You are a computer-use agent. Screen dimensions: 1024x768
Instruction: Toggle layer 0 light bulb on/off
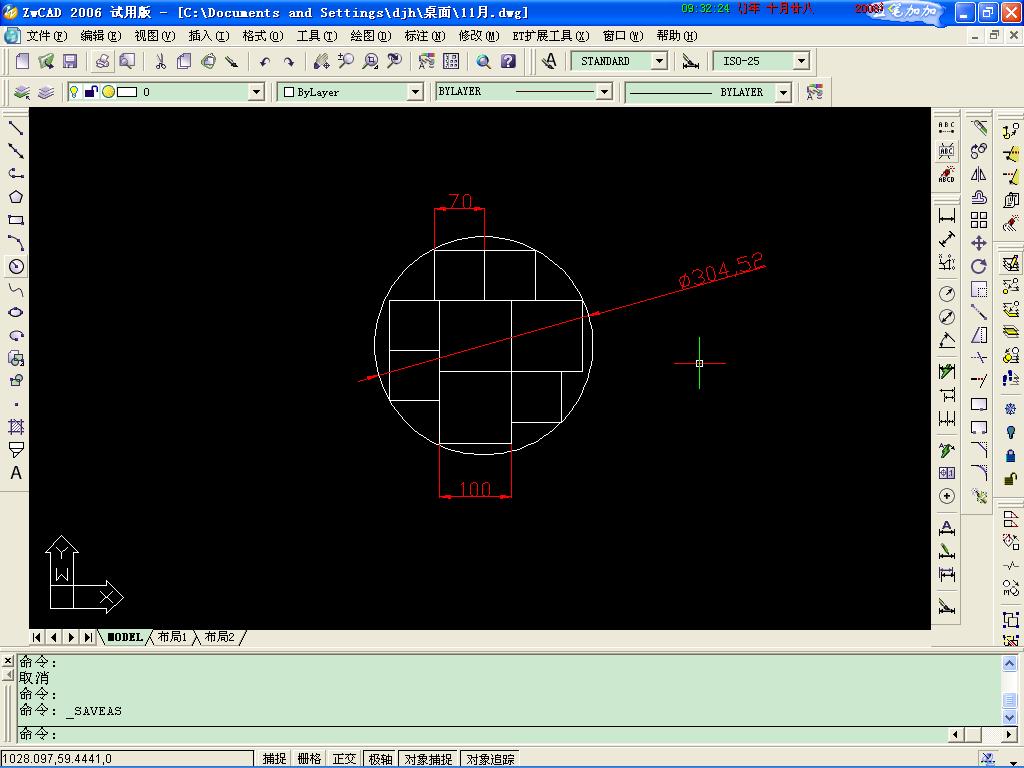click(x=74, y=92)
